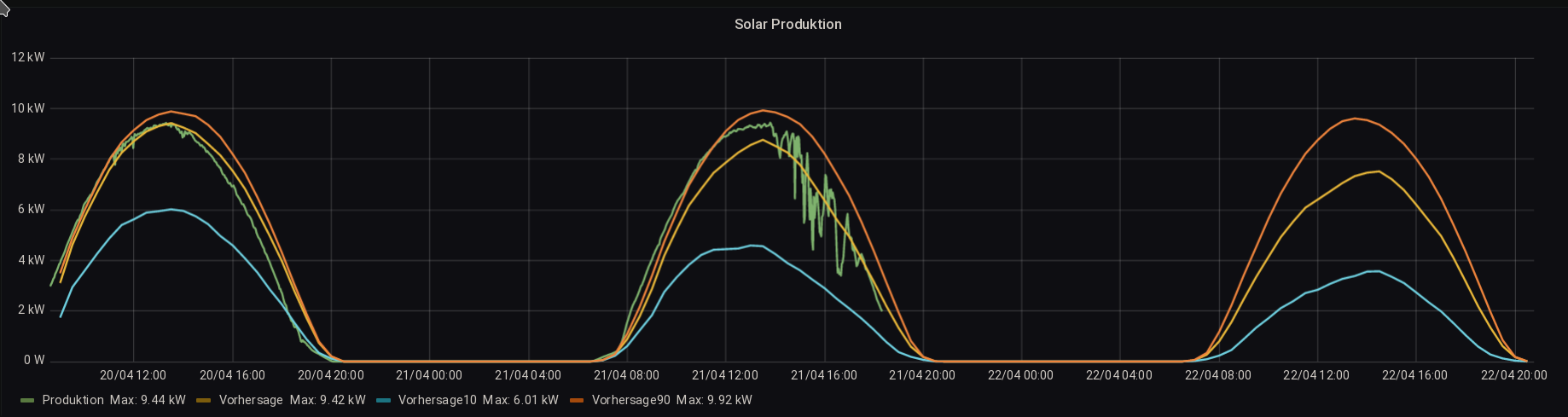This screenshot has width=1568, height=417.
Task: Click the 20/04 20:00 time axis label
Action: pos(331,375)
